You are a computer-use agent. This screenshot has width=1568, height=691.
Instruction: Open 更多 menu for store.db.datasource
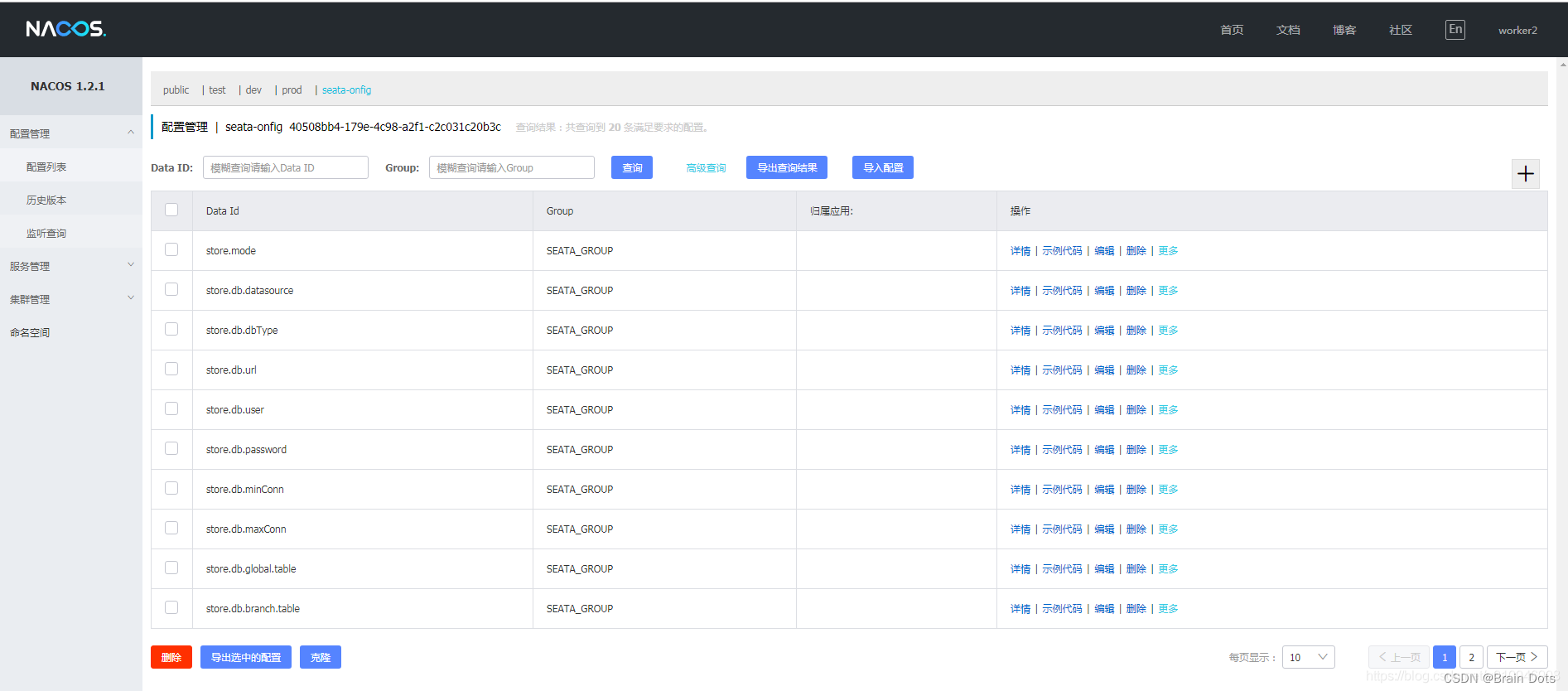click(1168, 291)
